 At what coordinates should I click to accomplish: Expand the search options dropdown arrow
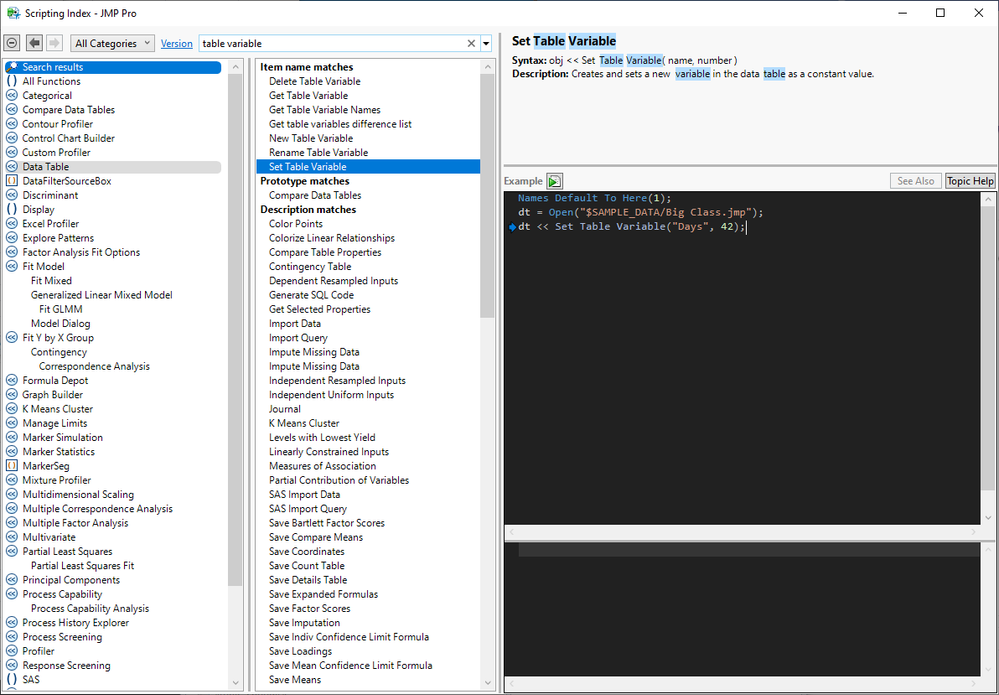pos(486,44)
